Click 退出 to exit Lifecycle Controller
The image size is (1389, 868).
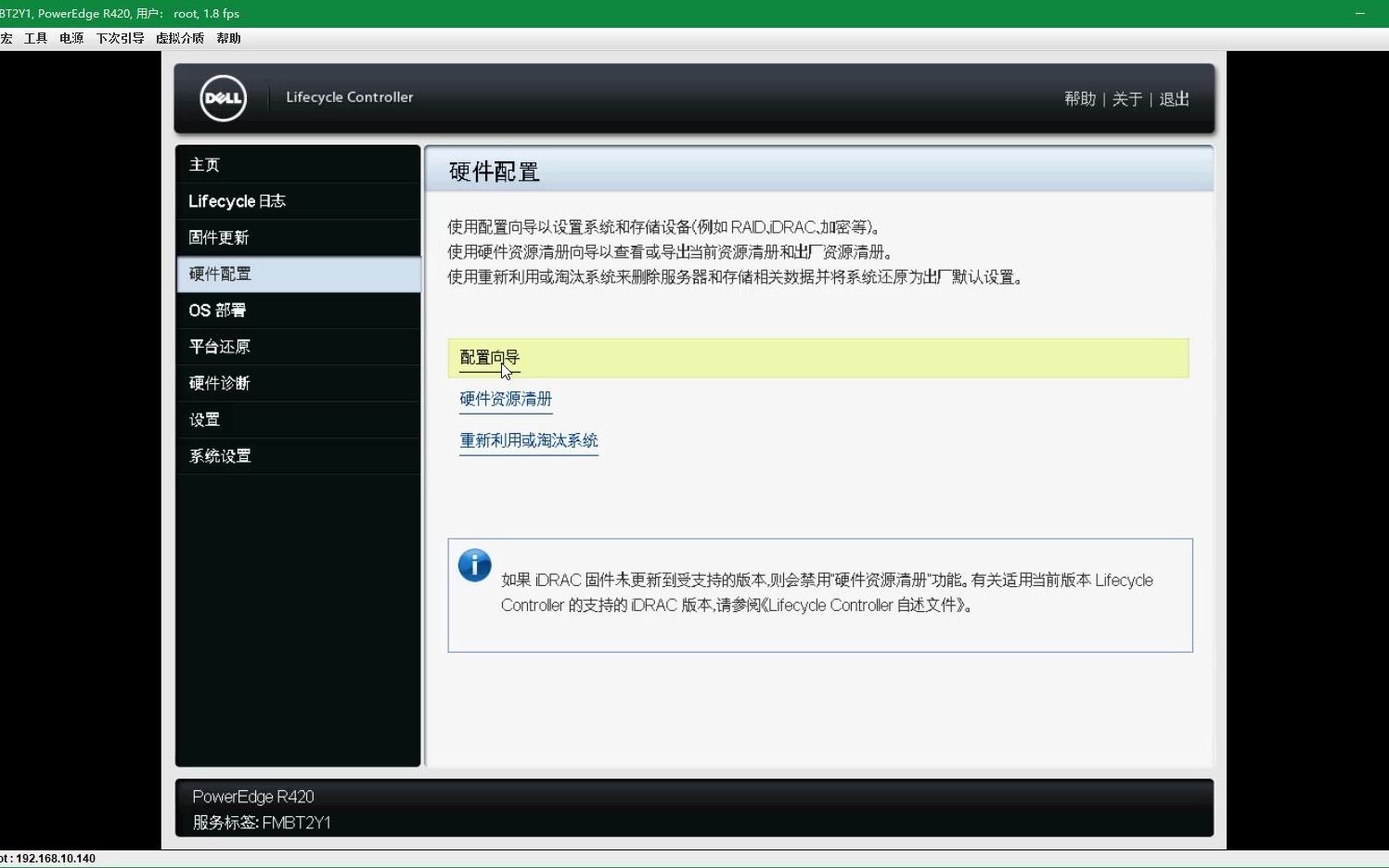1175,98
